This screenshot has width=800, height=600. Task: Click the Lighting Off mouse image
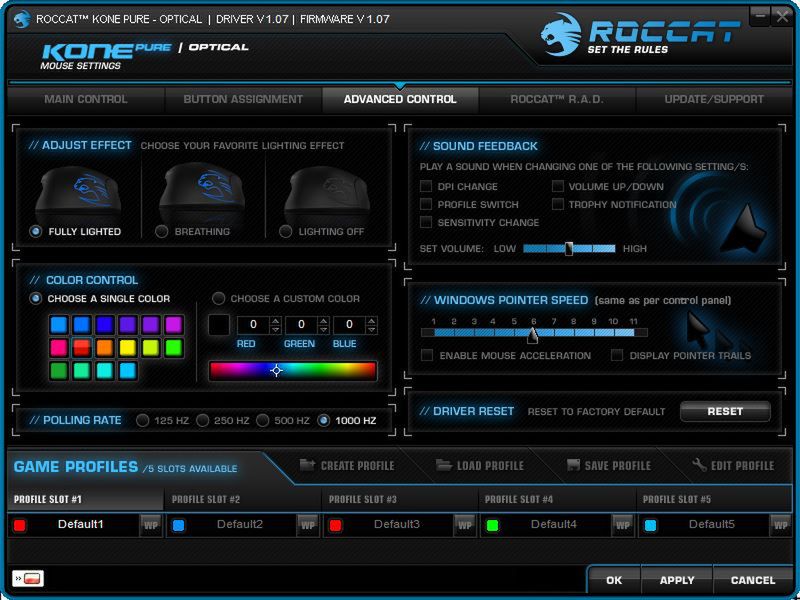pos(327,194)
